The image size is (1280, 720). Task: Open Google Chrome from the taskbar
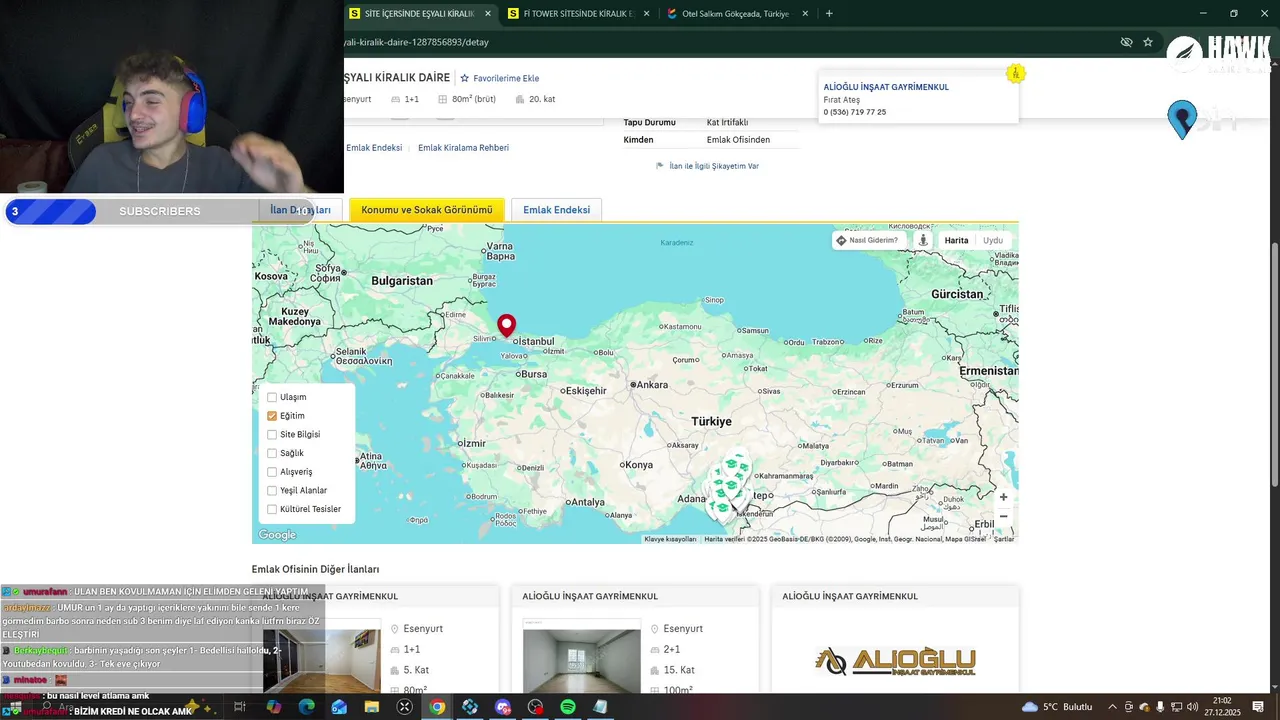tap(437, 707)
